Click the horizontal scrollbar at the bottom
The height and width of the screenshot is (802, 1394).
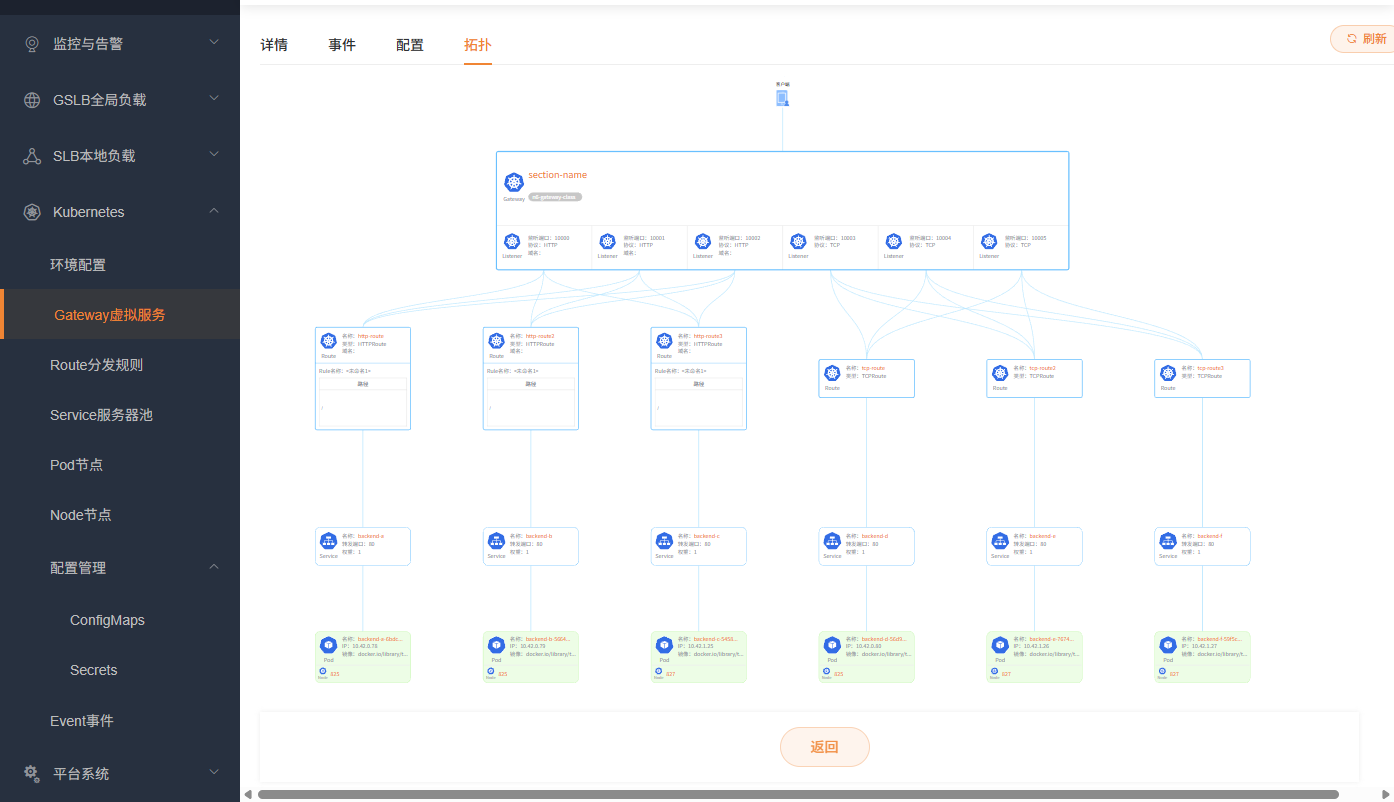coord(797,794)
